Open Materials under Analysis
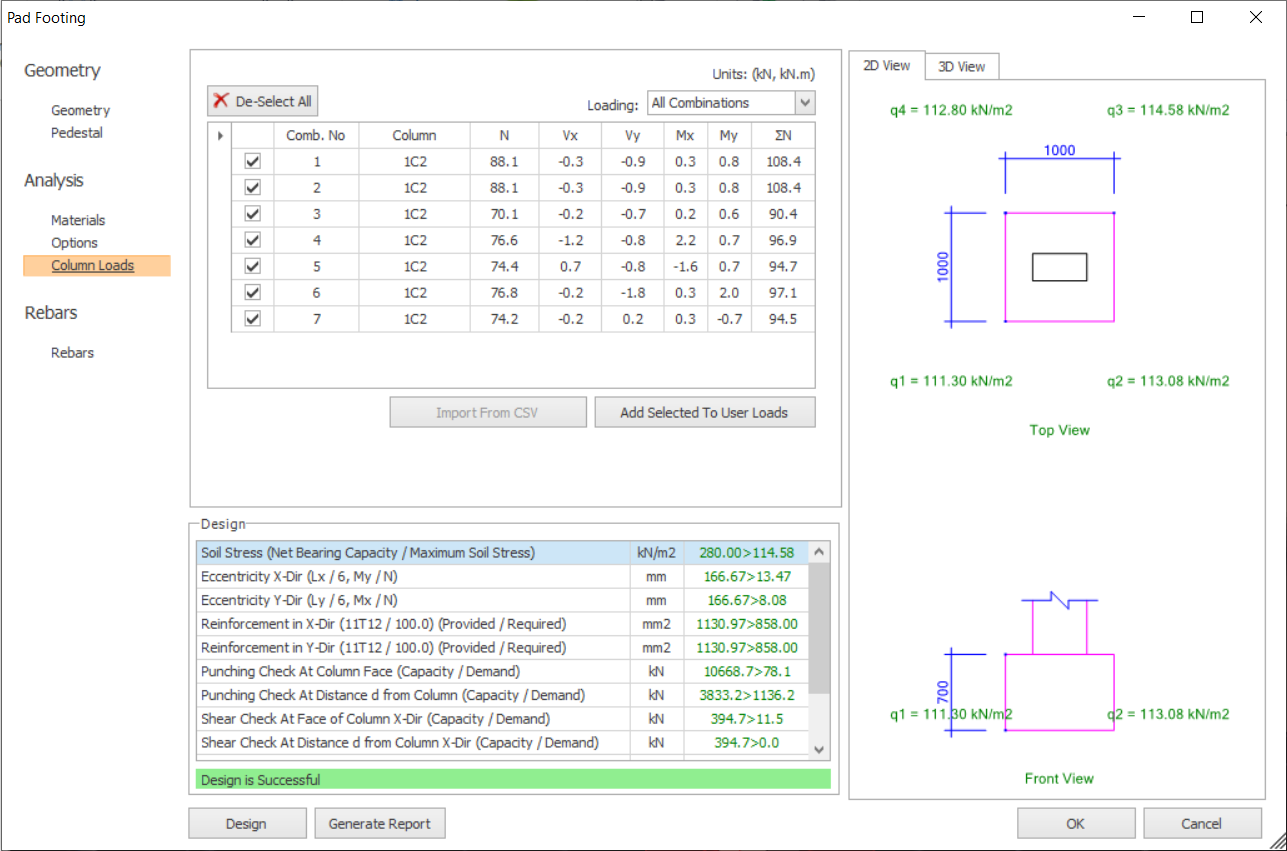 pos(78,221)
